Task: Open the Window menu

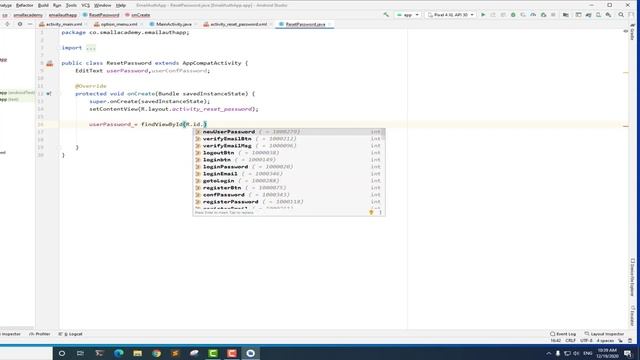Action: 102,5
